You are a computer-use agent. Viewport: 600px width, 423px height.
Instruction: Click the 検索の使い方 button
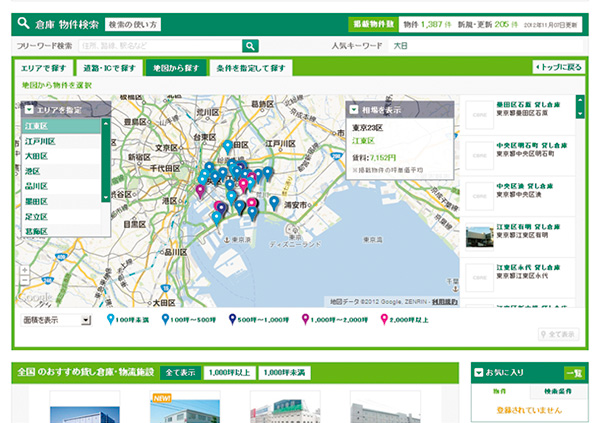click(x=132, y=23)
